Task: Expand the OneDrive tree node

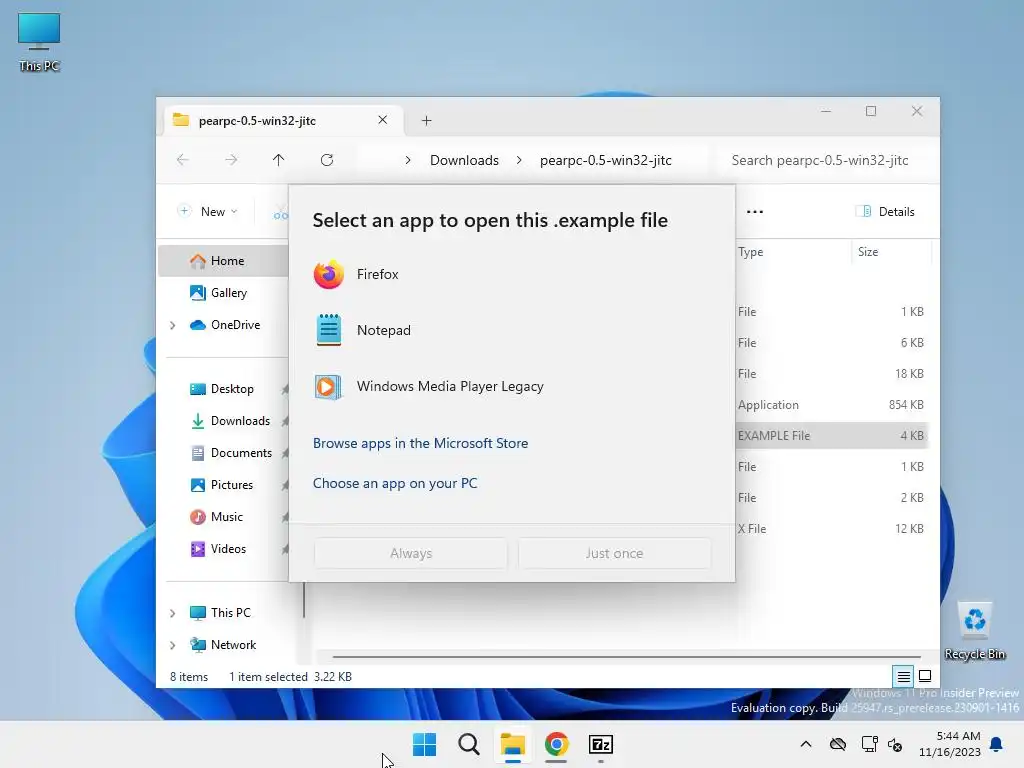Action: [x=172, y=325]
